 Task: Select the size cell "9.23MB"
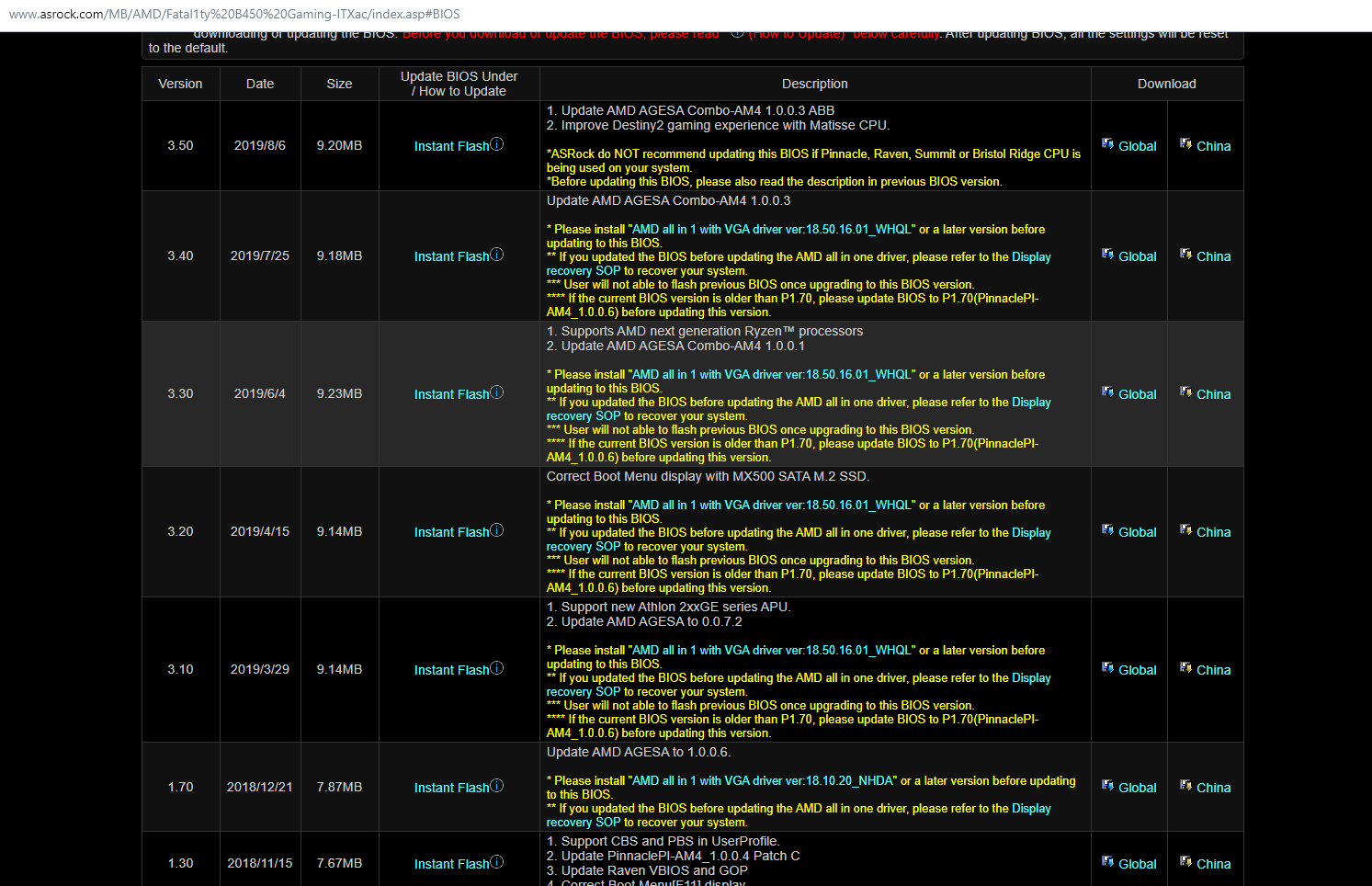point(339,393)
